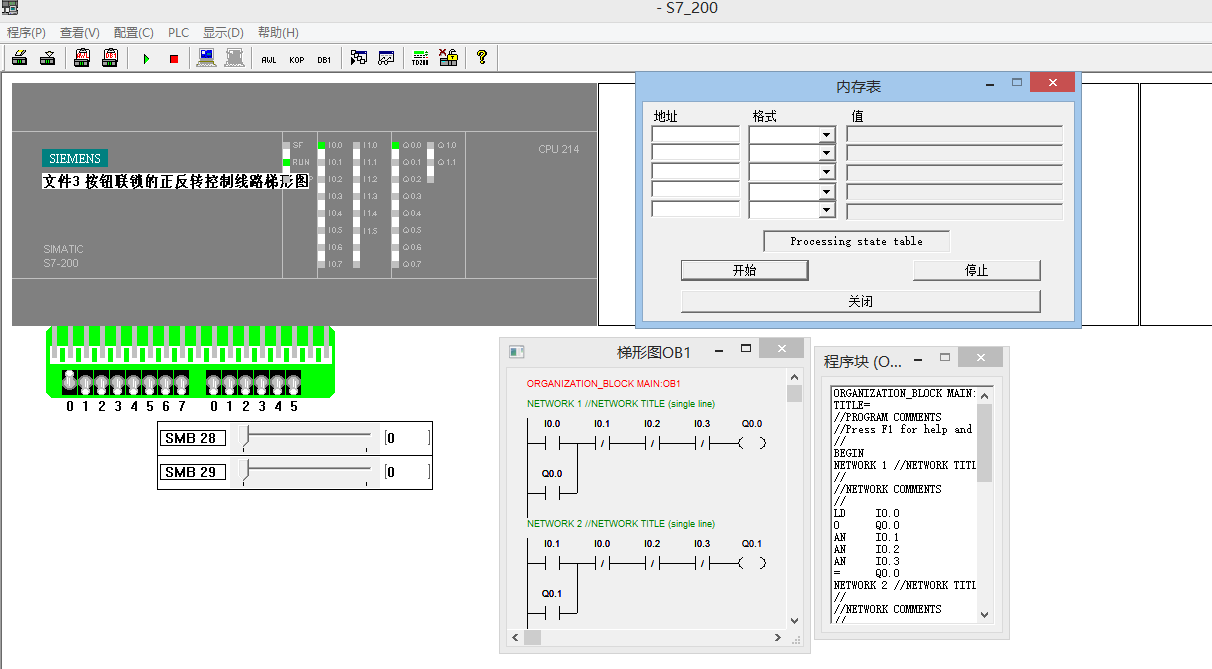The image size is (1212, 669).
Task: Click the ORGANIZATION_BLOCK MAIN:OB1 red text
Action: 604,384
